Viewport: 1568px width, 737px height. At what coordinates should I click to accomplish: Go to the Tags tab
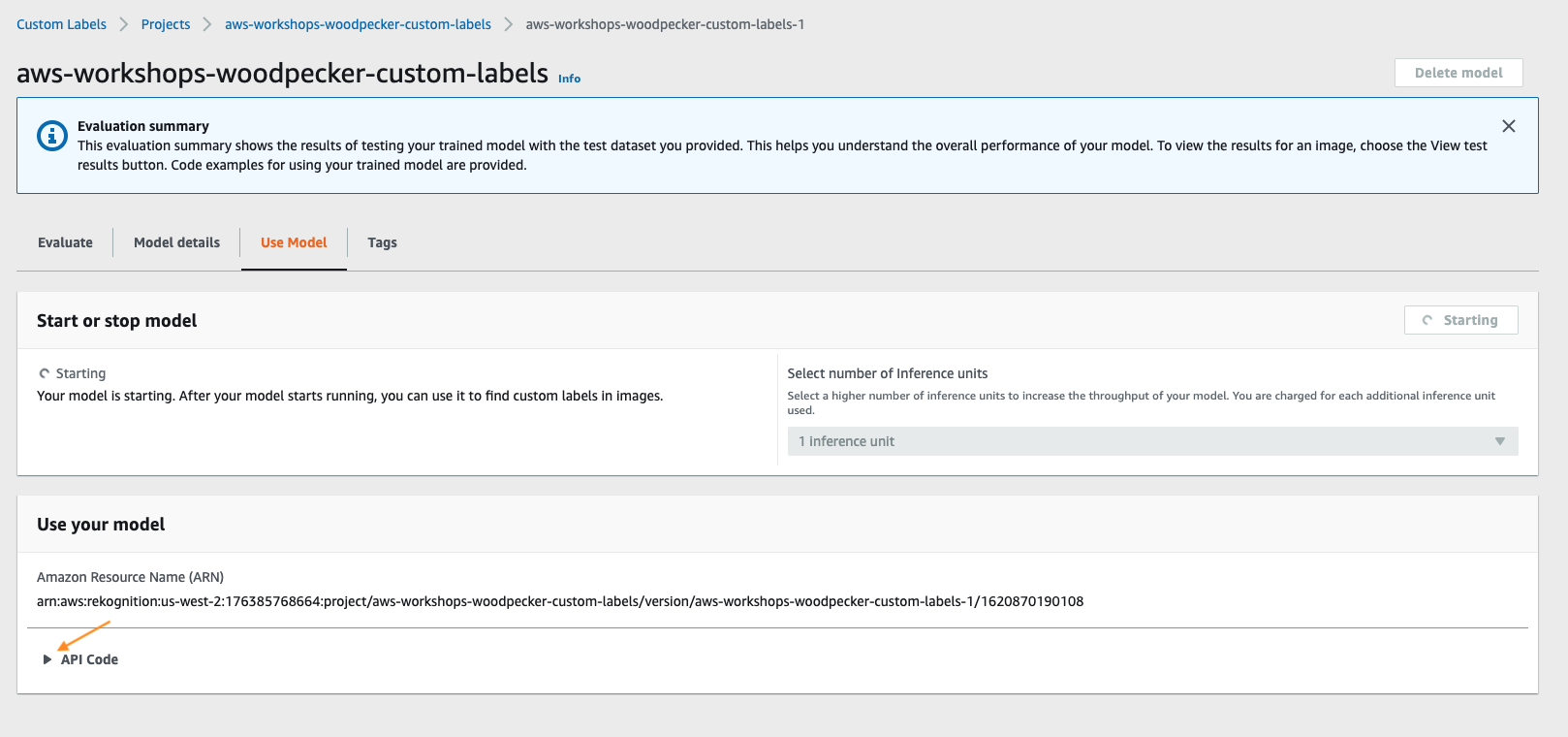click(x=382, y=242)
